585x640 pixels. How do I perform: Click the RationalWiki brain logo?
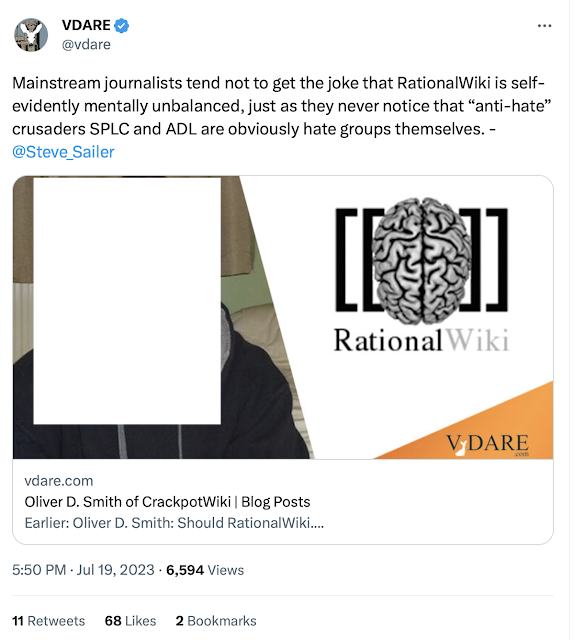(422, 260)
